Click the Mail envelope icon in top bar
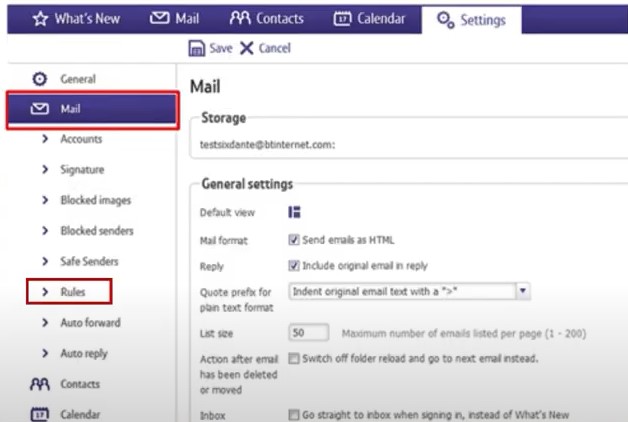 click(x=159, y=18)
